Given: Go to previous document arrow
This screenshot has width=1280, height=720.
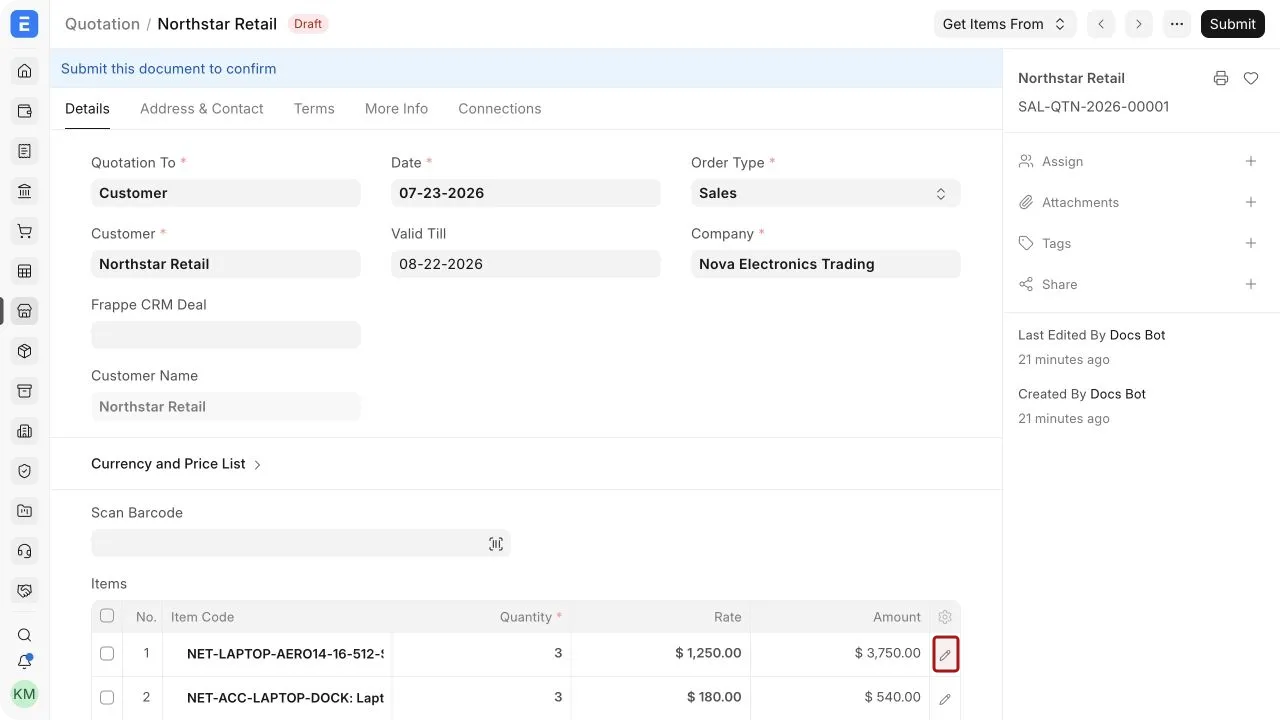Looking at the screenshot, I should (1101, 24).
